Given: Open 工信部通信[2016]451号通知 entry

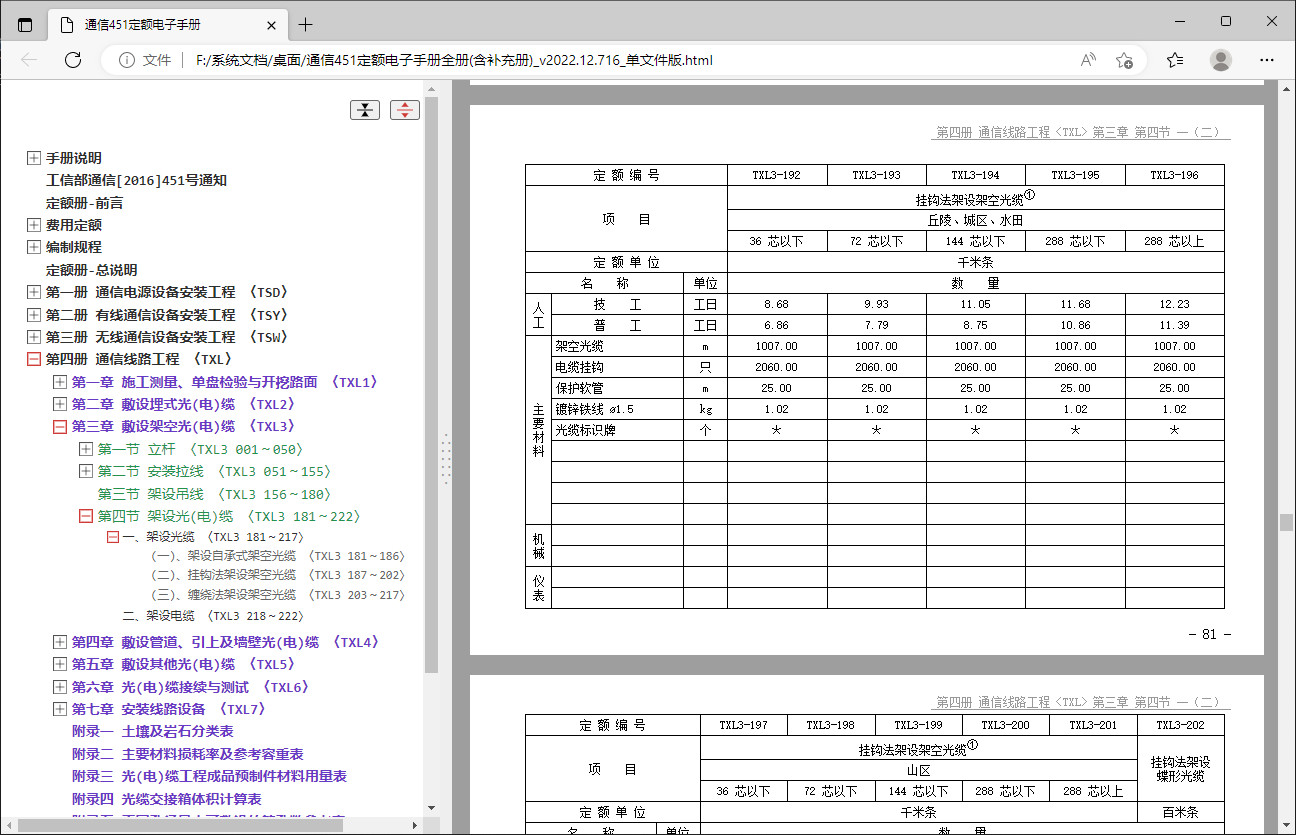Looking at the screenshot, I should tap(136, 181).
